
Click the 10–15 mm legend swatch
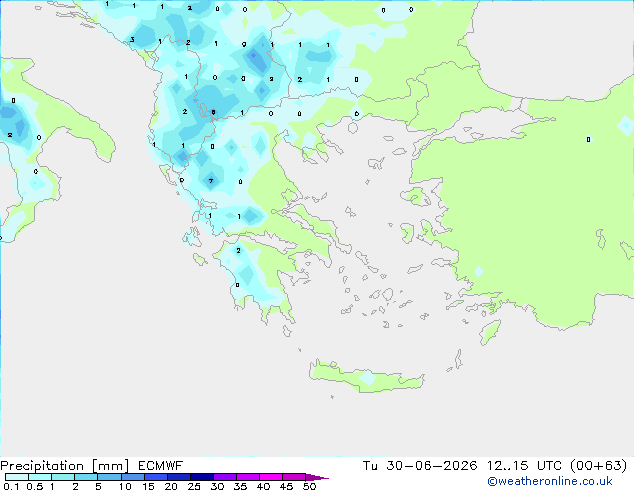point(132,477)
